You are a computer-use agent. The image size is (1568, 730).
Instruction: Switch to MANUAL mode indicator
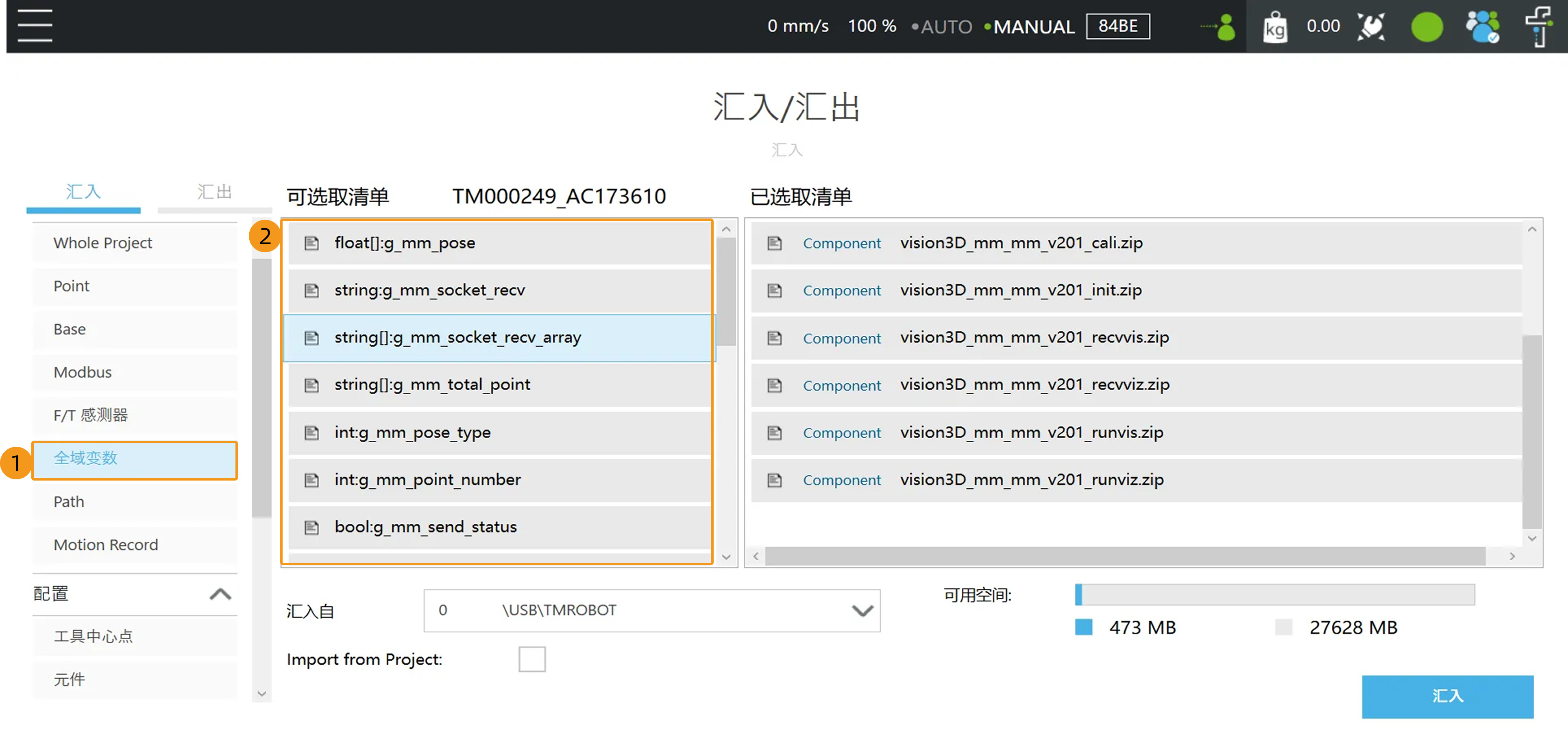point(1033,27)
